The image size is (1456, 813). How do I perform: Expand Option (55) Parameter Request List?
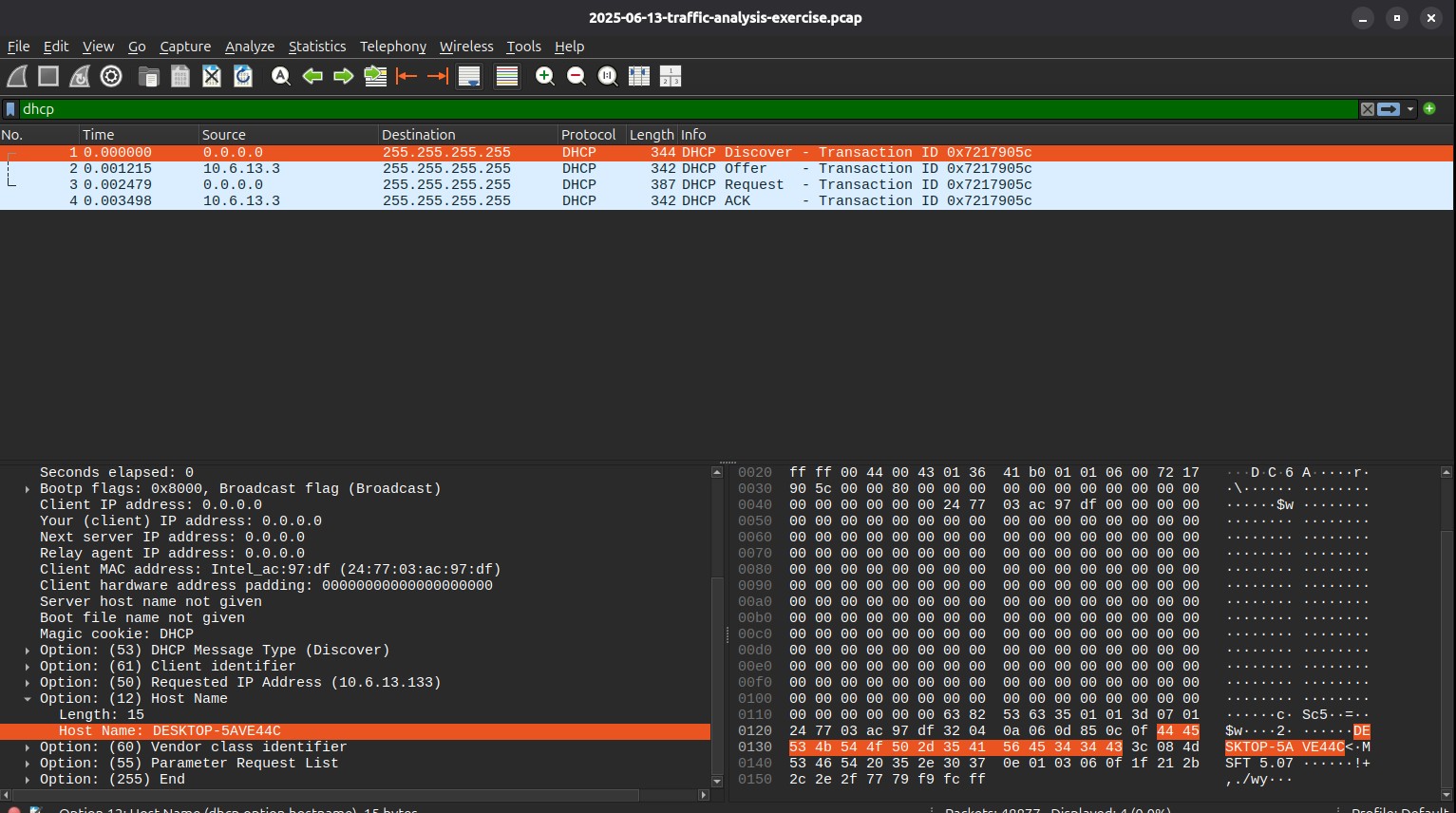27,764
